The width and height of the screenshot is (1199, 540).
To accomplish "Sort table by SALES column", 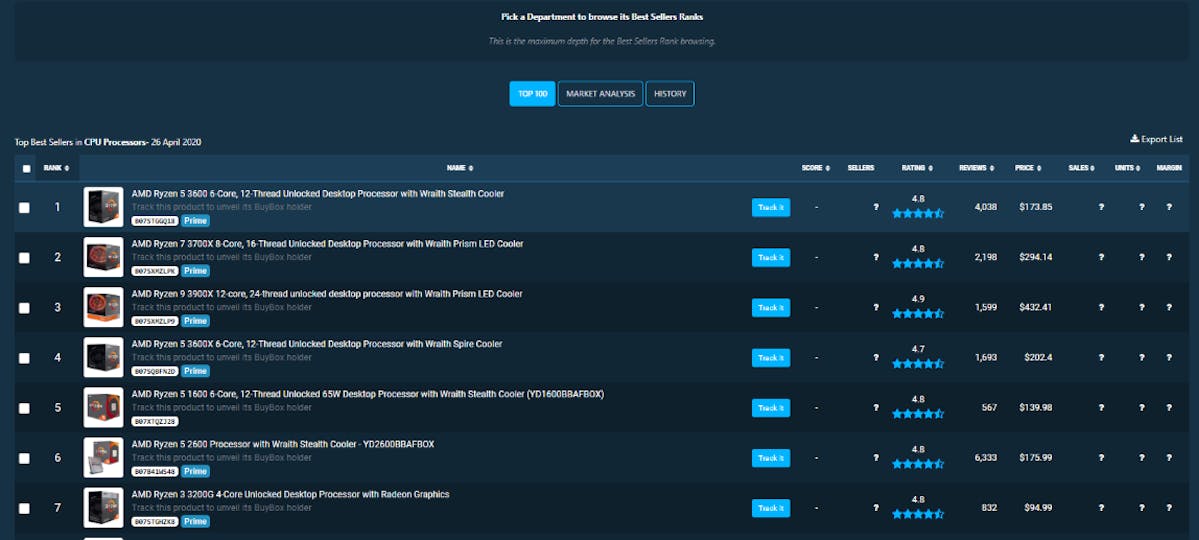I will [1082, 168].
